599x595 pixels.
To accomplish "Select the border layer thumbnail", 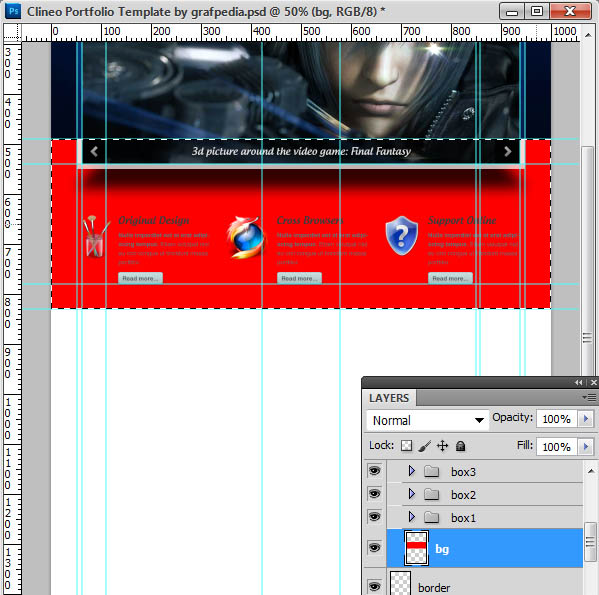I will click(x=400, y=583).
